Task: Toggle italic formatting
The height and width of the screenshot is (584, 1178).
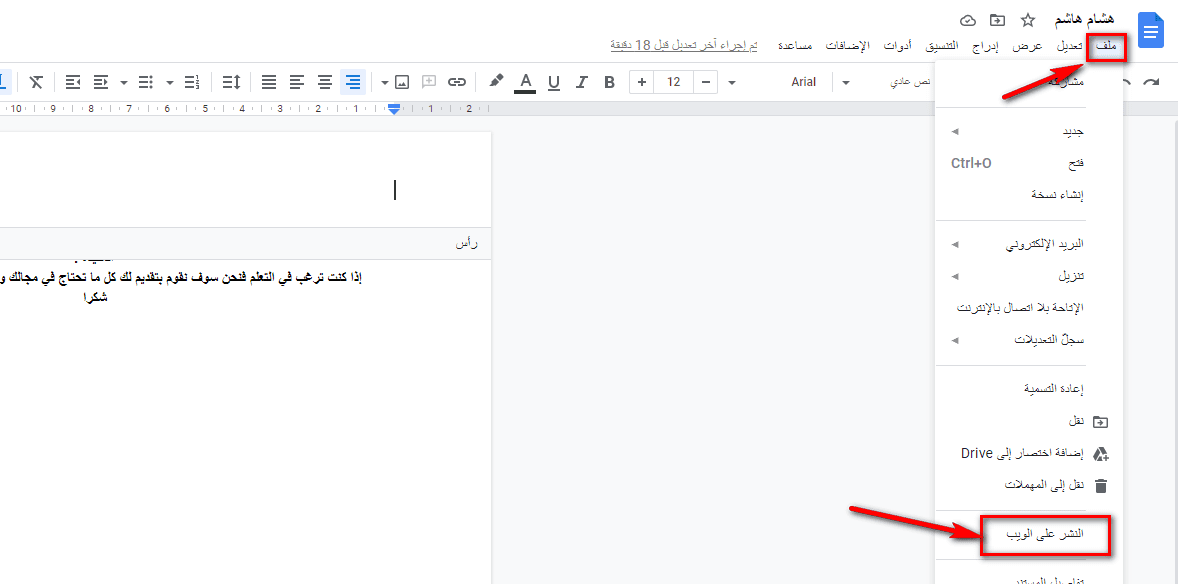Action: pyautogui.click(x=581, y=82)
